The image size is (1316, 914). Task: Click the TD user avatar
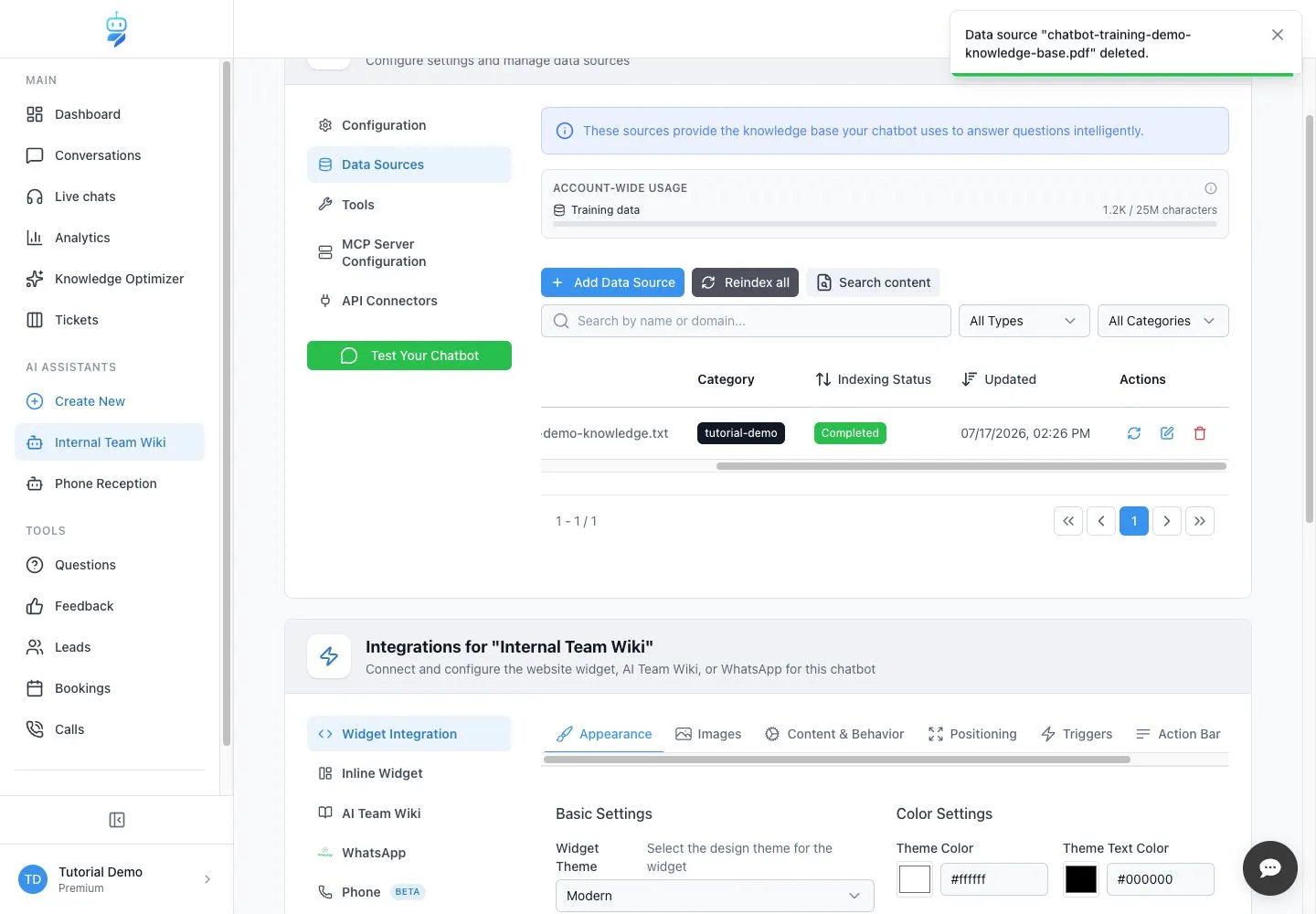[33, 879]
